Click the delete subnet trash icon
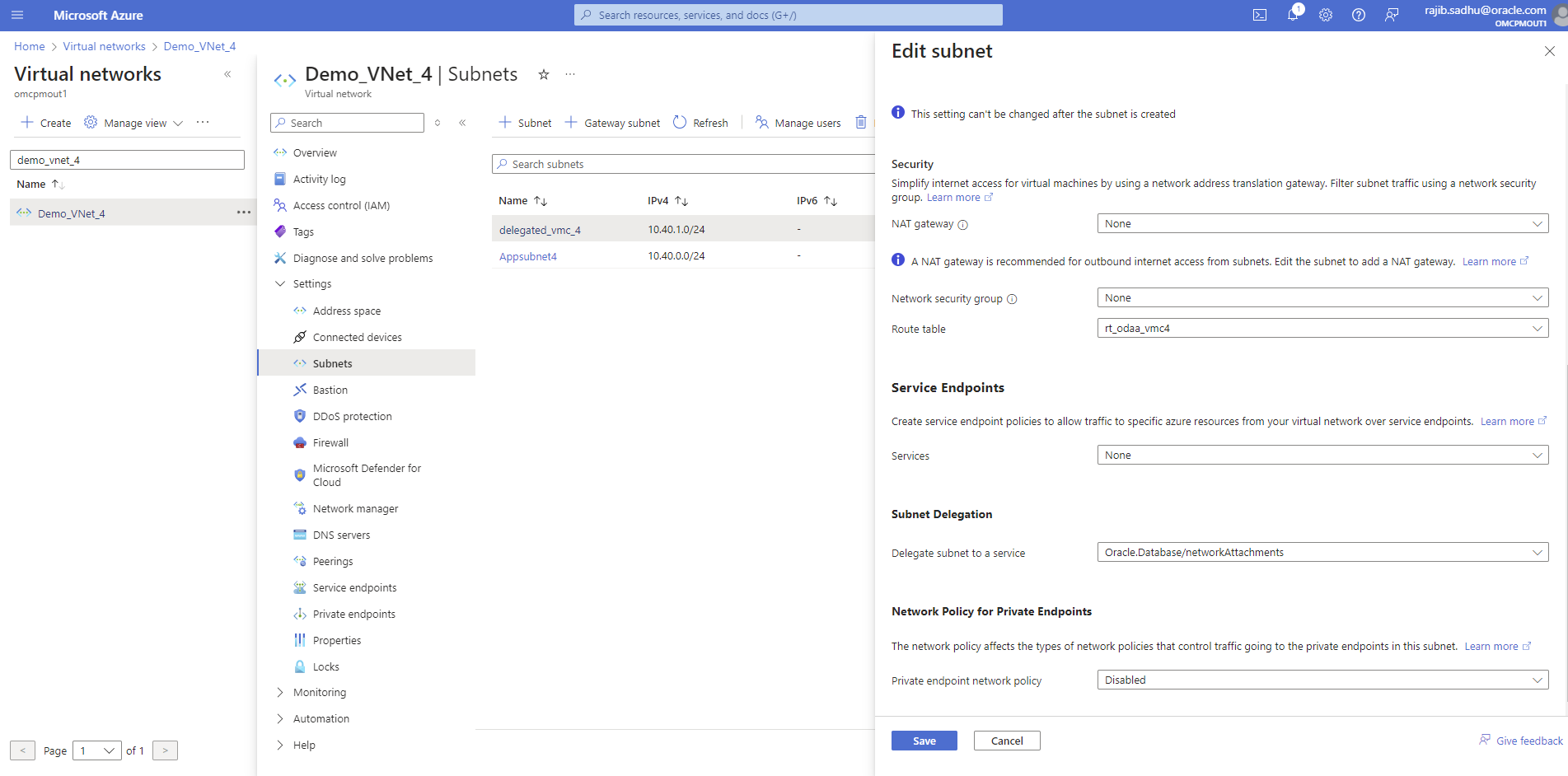The width and height of the screenshot is (1568, 776). [x=861, y=122]
